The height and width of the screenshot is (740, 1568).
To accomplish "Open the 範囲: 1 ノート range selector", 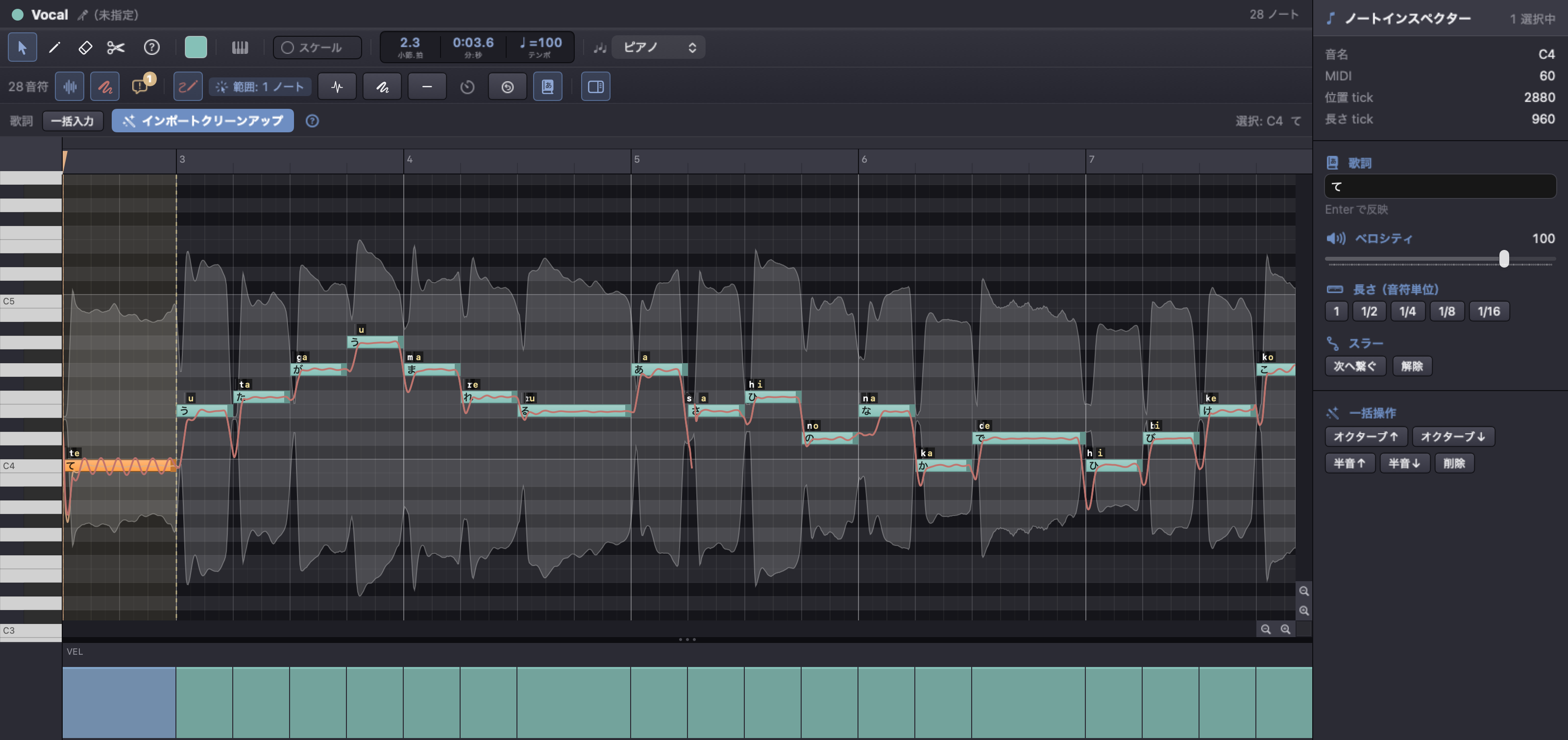I will pyautogui.click(x=261, y=86).
